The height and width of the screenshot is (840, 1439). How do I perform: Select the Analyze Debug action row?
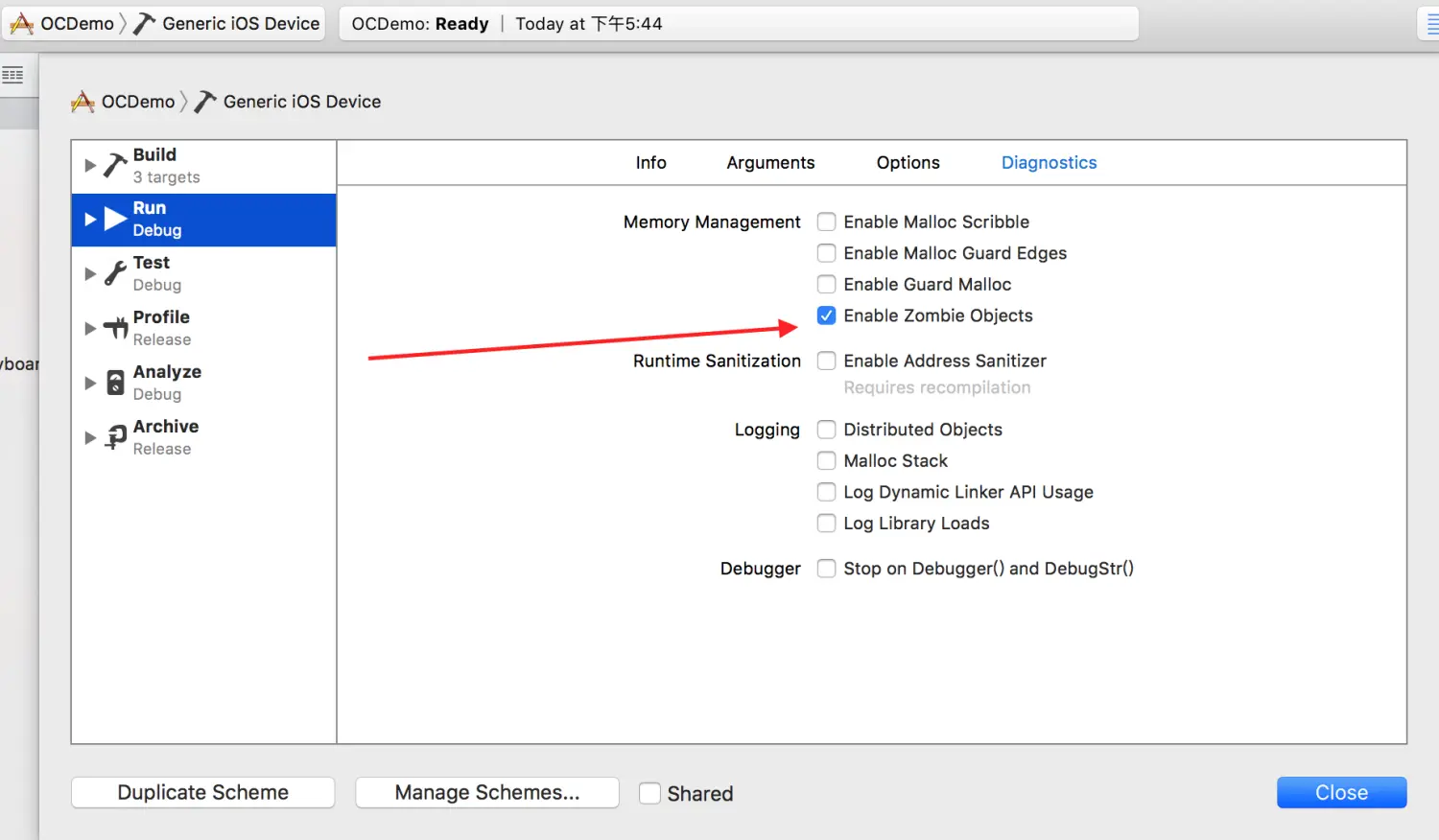click(203, 384)
